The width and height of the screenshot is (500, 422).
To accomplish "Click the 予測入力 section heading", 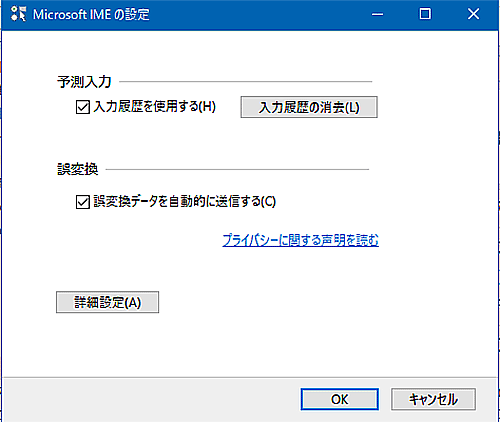I will (x=84, y=82).
